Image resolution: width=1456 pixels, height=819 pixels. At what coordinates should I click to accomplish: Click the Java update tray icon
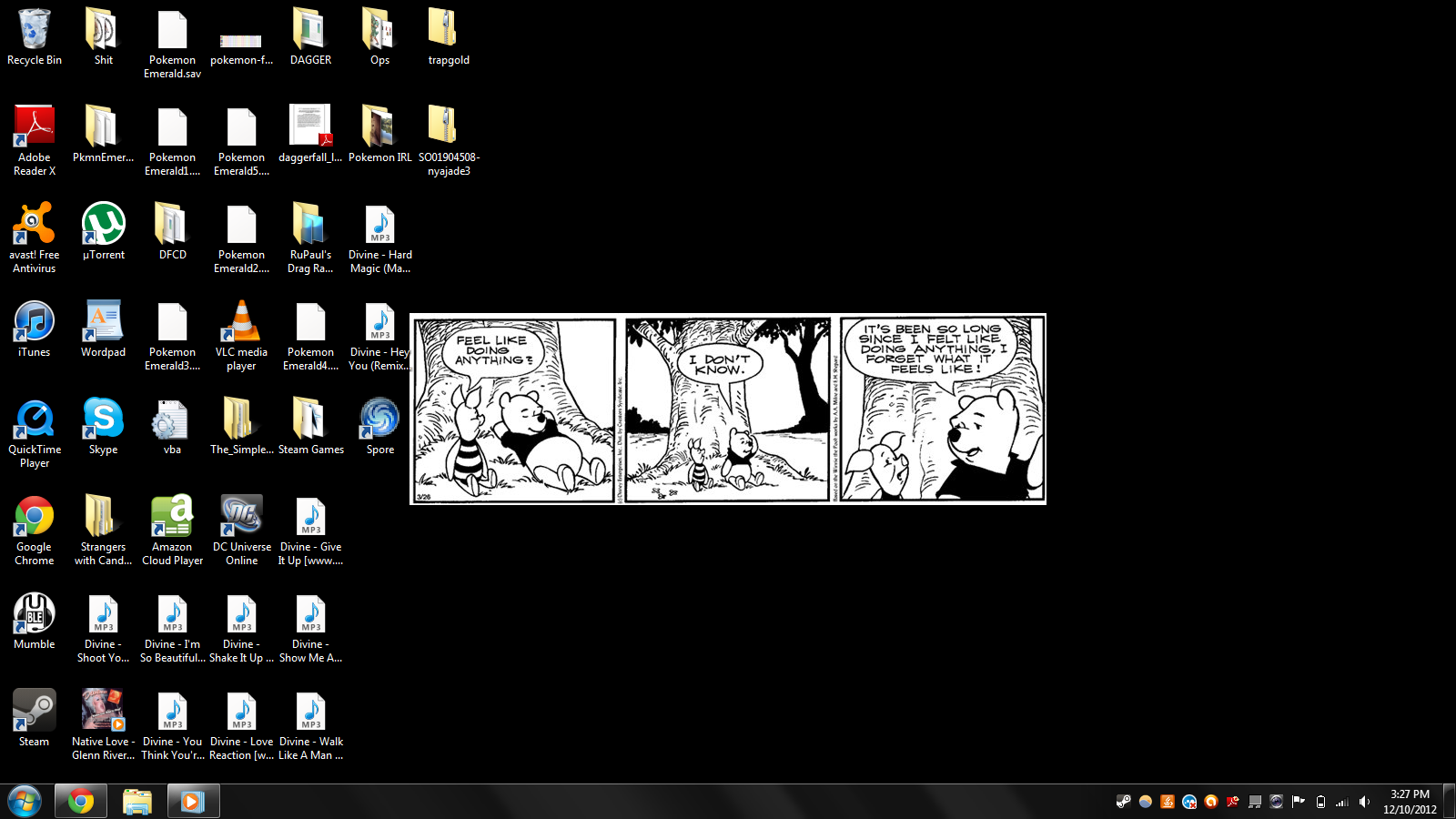point(1168,802)
